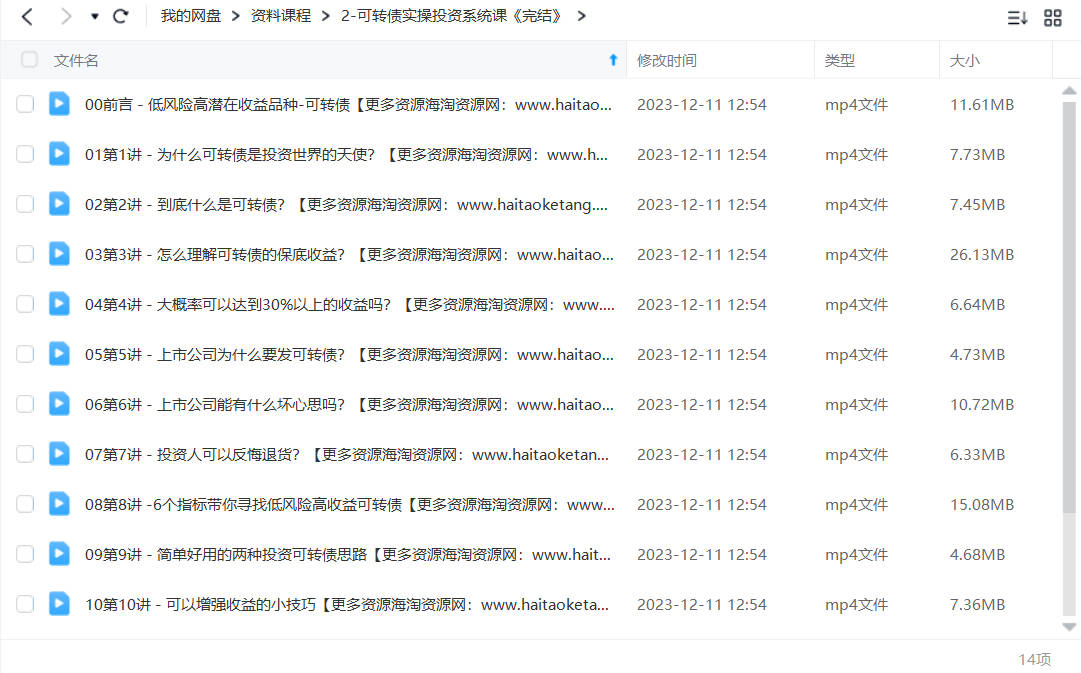Open 2-可转债实操投资系统课 breadcrumb folder
Screen dimensions: 1081x673
pyautogui.click(x=452, y=16)
